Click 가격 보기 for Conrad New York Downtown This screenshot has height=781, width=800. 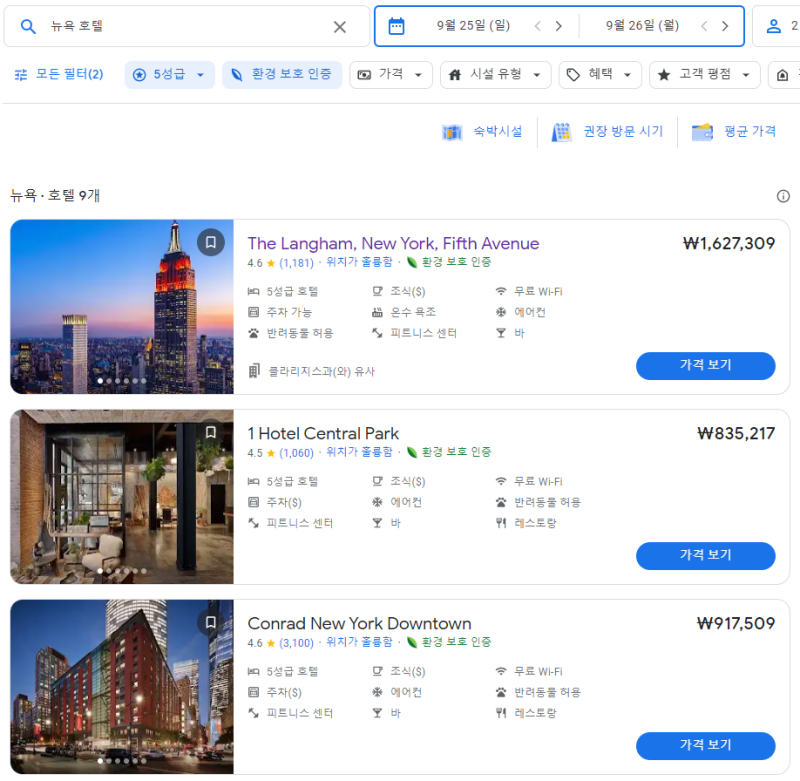click(x=706, y=745)
